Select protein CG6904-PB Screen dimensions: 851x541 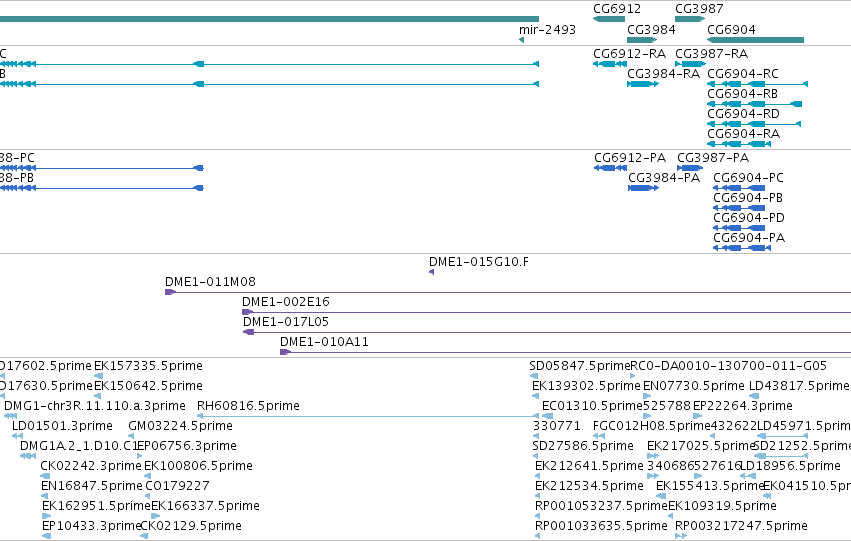pyautogui.click(x=739, y=208)
